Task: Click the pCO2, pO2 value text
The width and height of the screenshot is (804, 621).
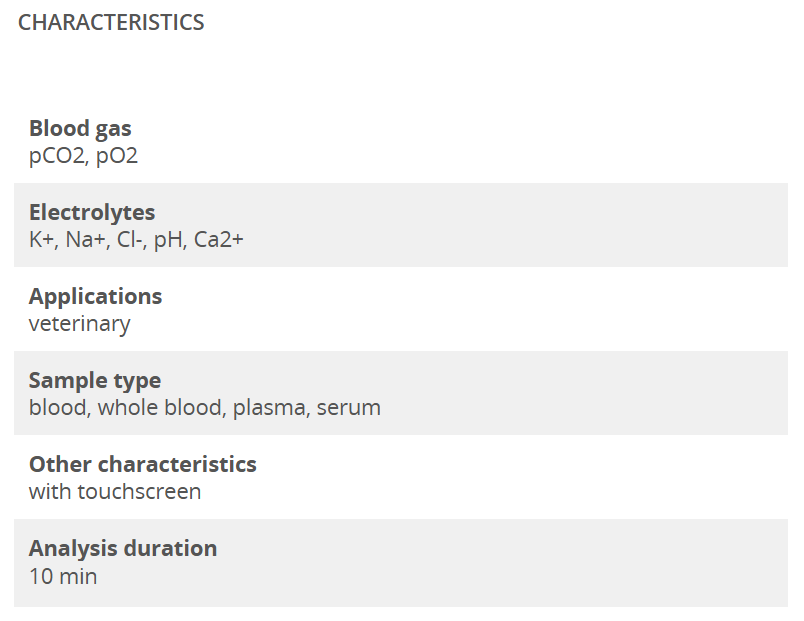Action: click(x=83, y=156)
